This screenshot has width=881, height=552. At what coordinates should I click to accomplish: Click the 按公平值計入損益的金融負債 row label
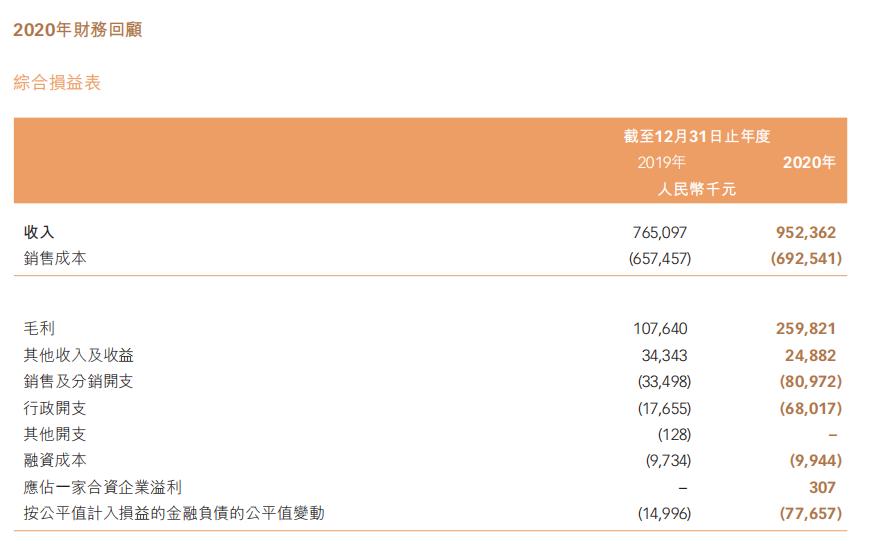coord(174,513)
